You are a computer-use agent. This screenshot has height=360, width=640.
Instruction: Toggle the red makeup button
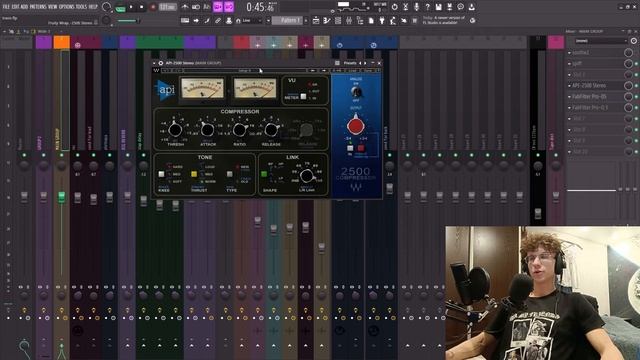point(361,148)
